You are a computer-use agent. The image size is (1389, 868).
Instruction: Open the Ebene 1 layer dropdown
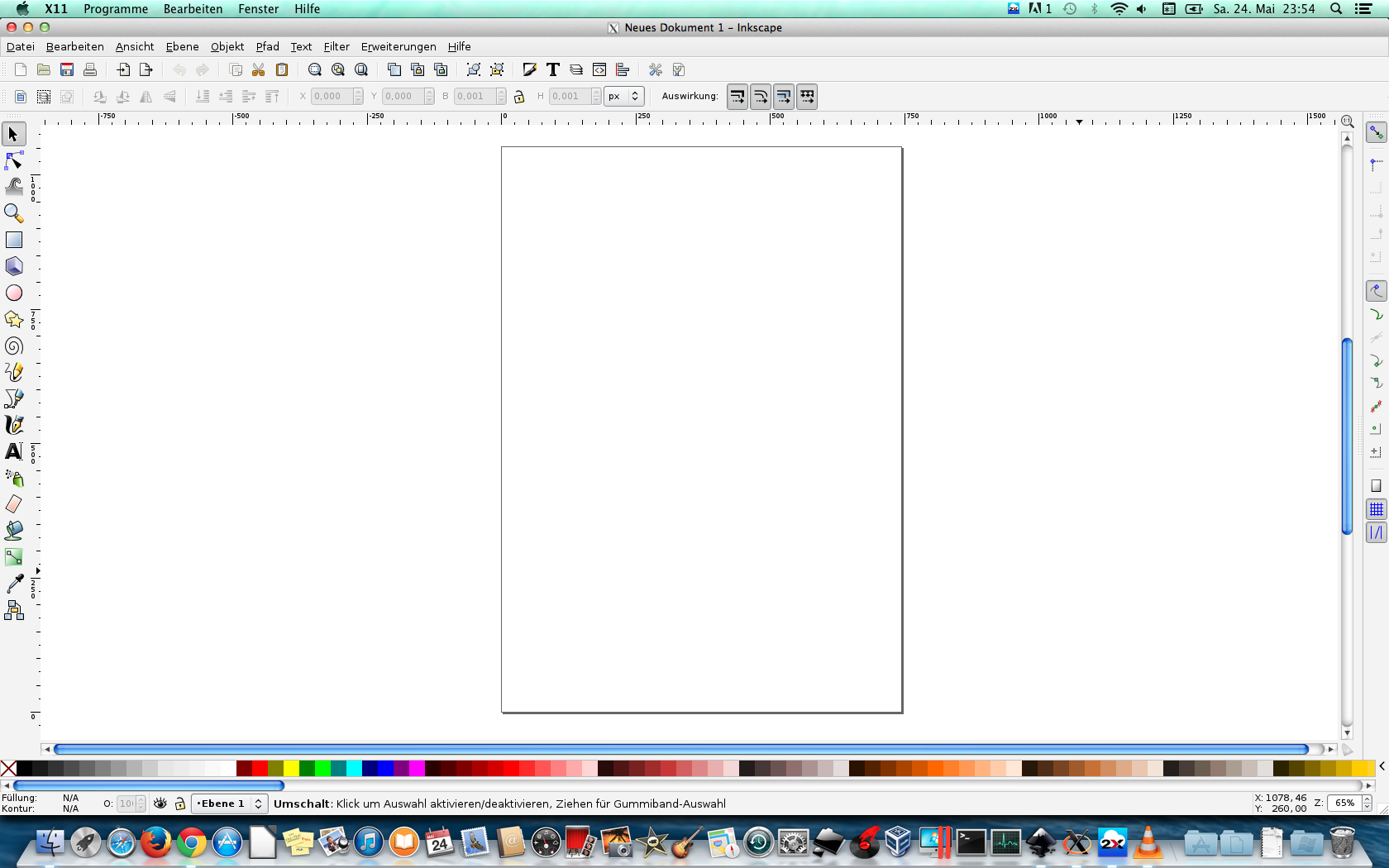coord(229,804)
